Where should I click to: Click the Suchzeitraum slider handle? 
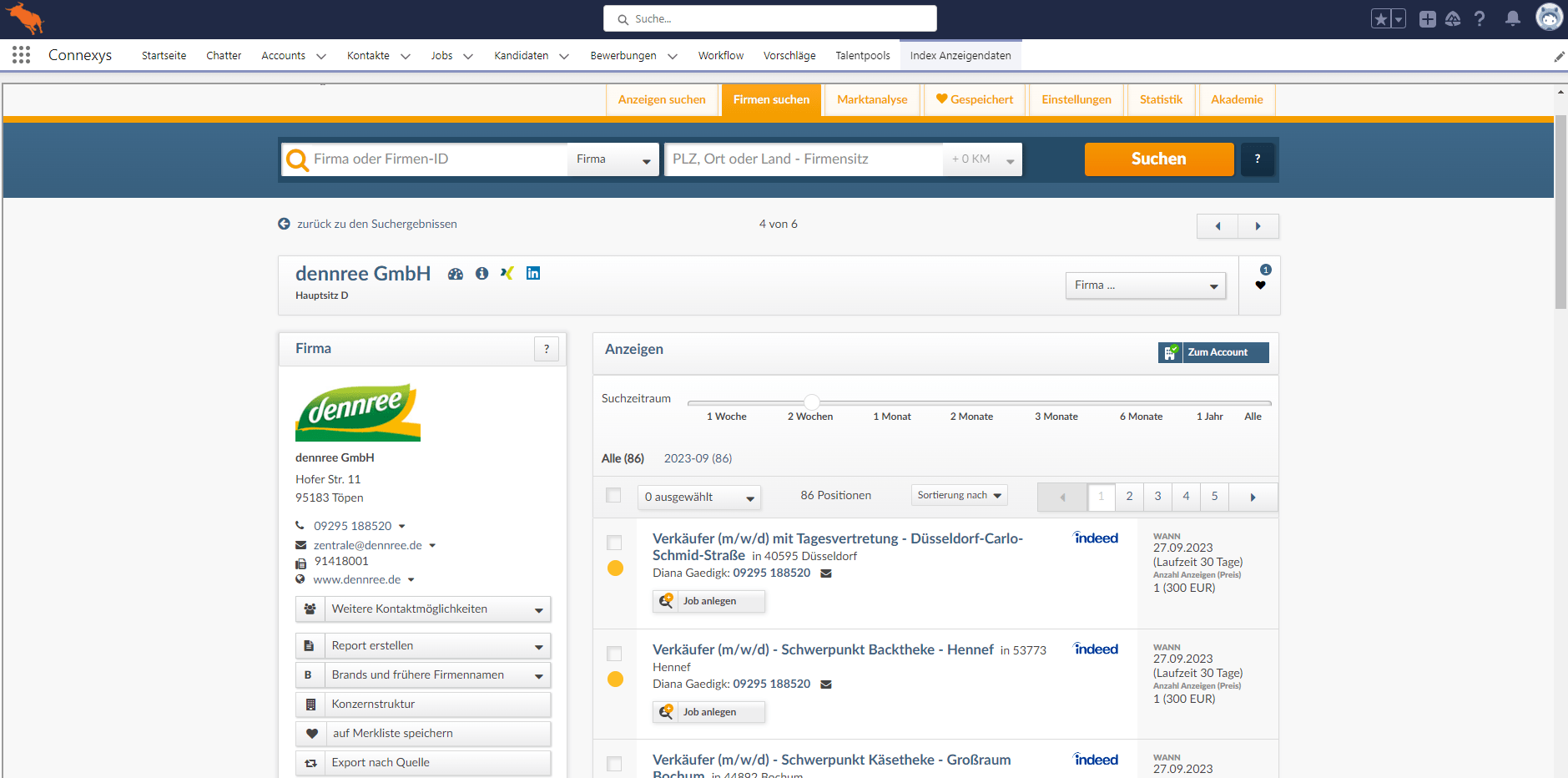point(812,402)
